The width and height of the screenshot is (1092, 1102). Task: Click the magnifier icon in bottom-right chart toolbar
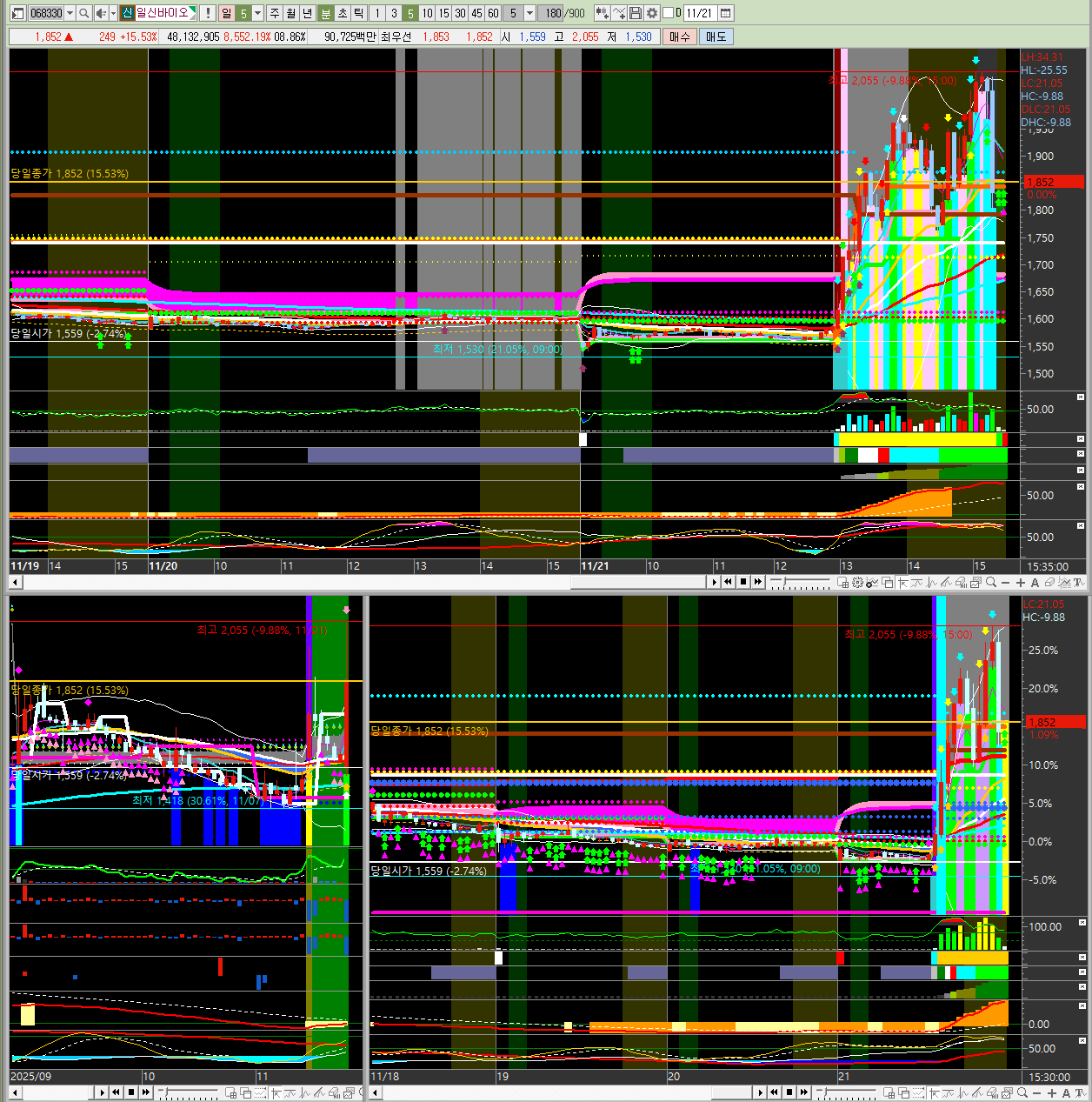(1022, 1092)
